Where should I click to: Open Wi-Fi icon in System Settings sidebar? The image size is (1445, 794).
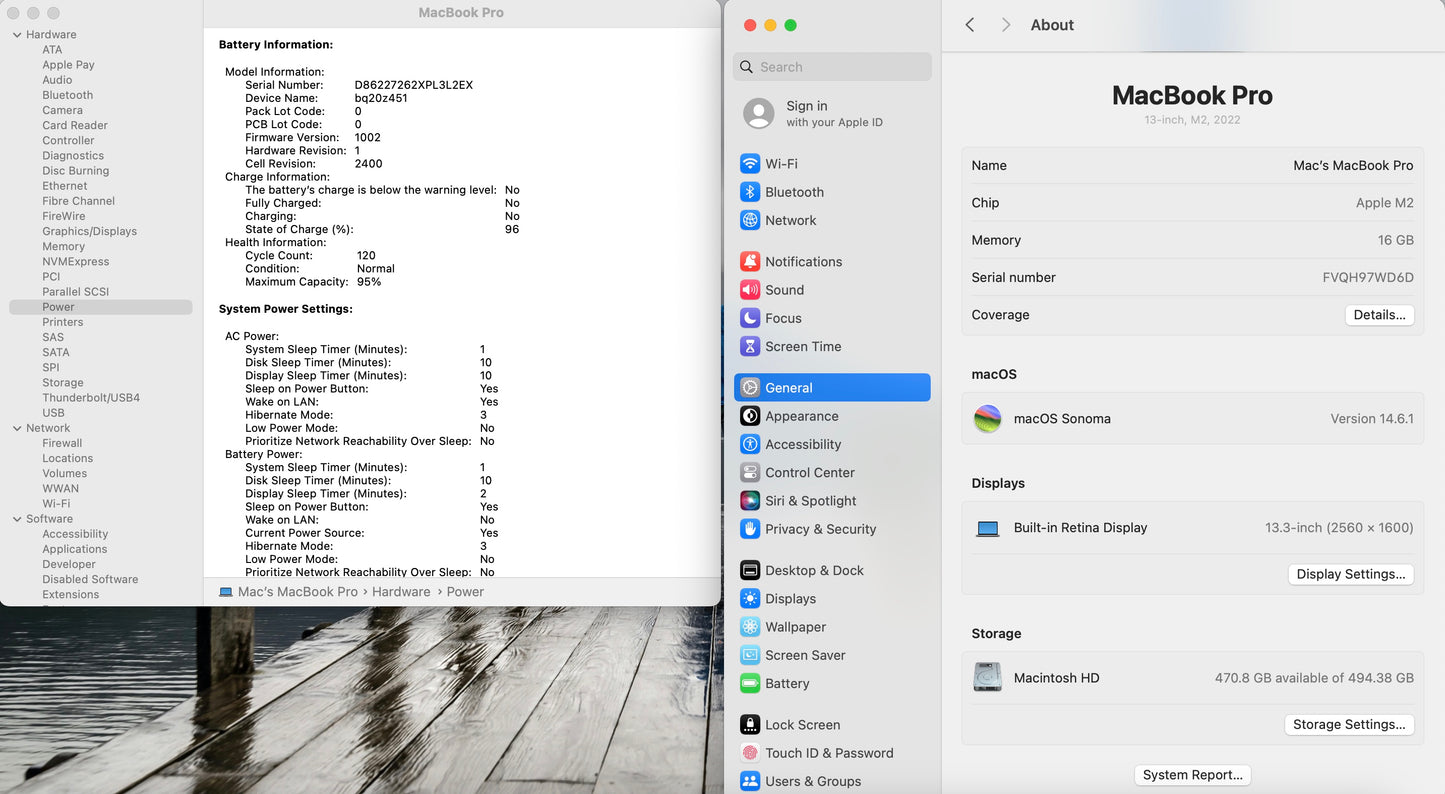pos(750,164)
